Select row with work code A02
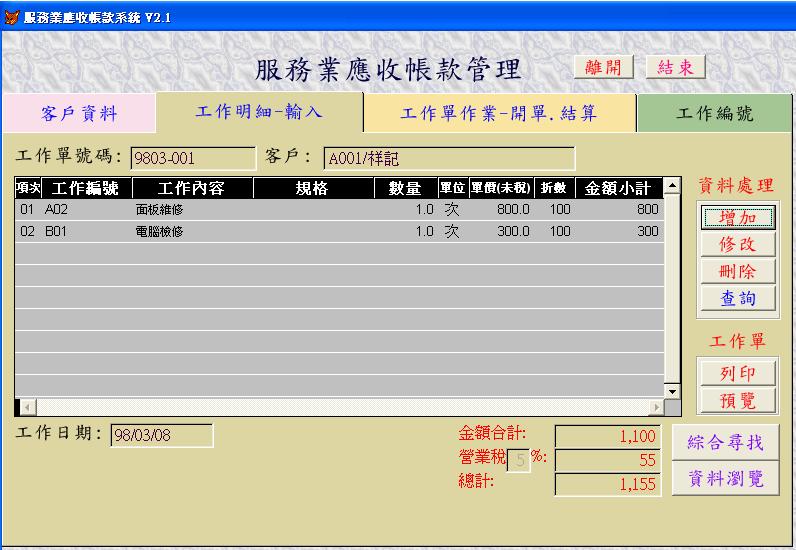Image resolution: width=796 pixels, height=550 pixels. [x=339, y=209]
